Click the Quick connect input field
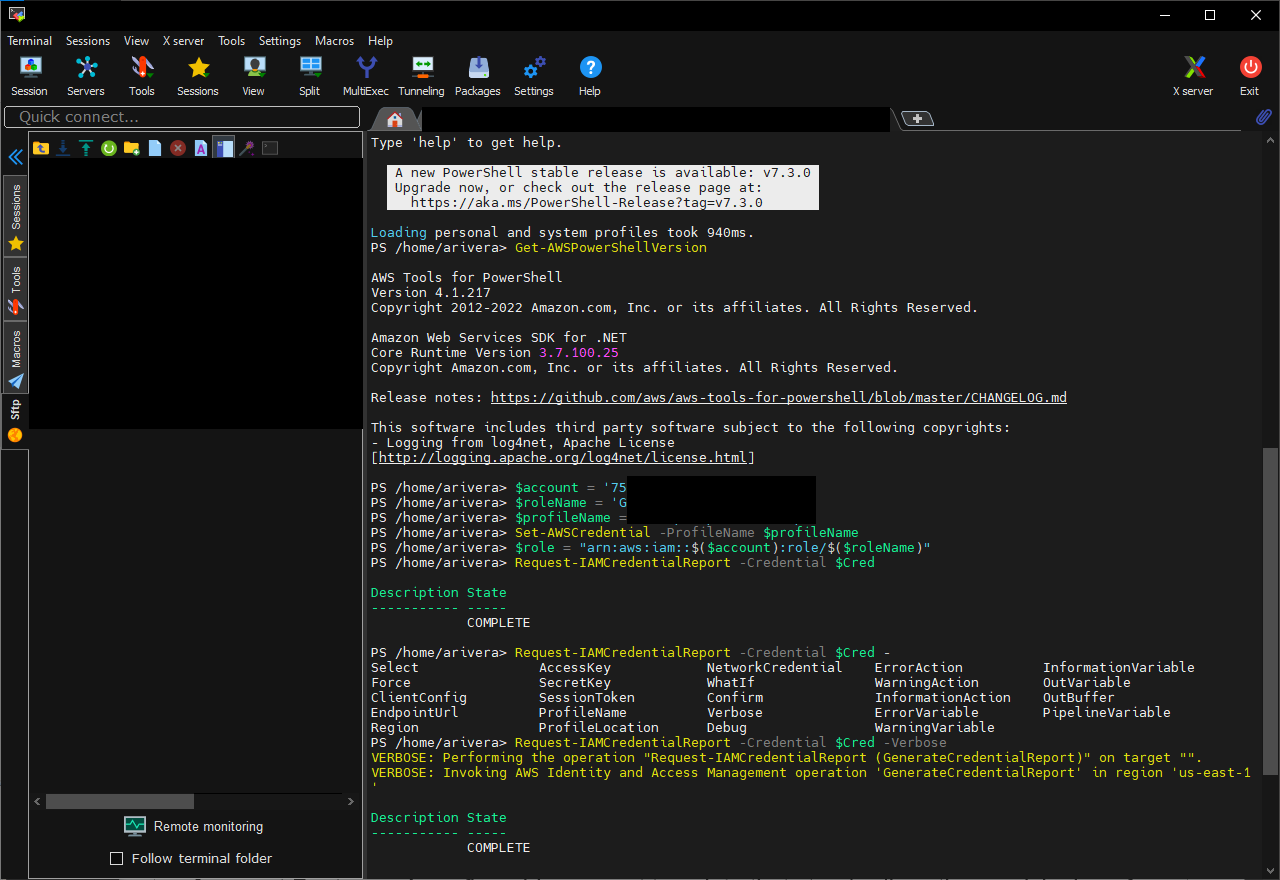The height and width of the screenshot is (880, 1280). coord(182,117)
